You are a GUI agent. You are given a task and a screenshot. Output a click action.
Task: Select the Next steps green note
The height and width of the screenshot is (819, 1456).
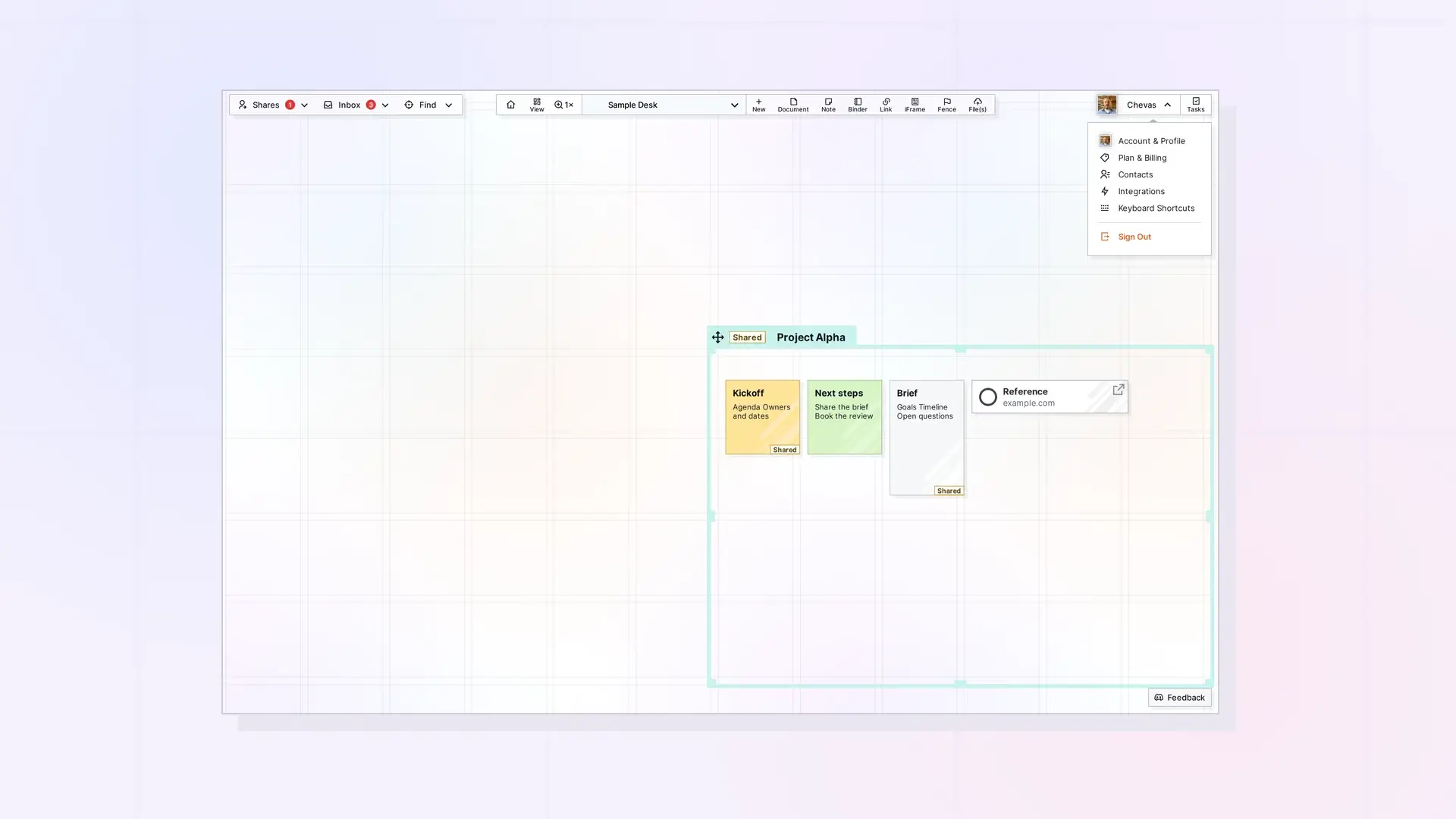[x=844, y=417]
